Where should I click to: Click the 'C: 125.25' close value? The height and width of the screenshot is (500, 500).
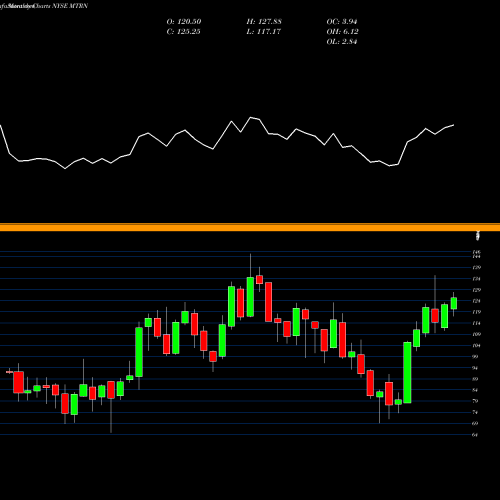[183, 32]
